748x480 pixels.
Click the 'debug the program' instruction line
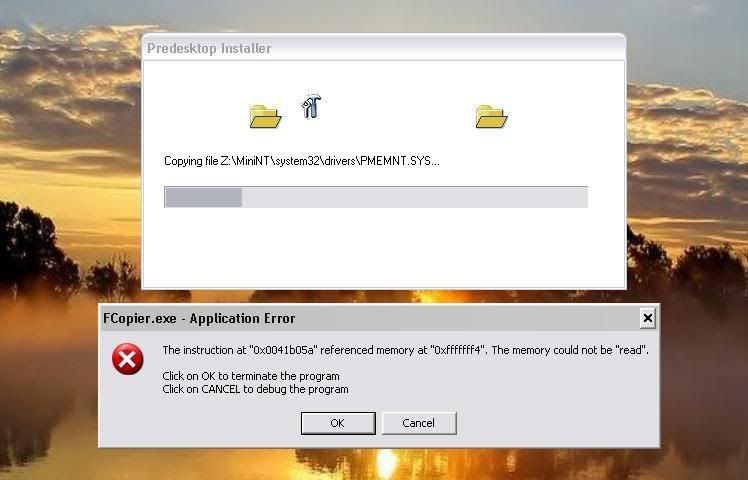[x=255, y=389]
